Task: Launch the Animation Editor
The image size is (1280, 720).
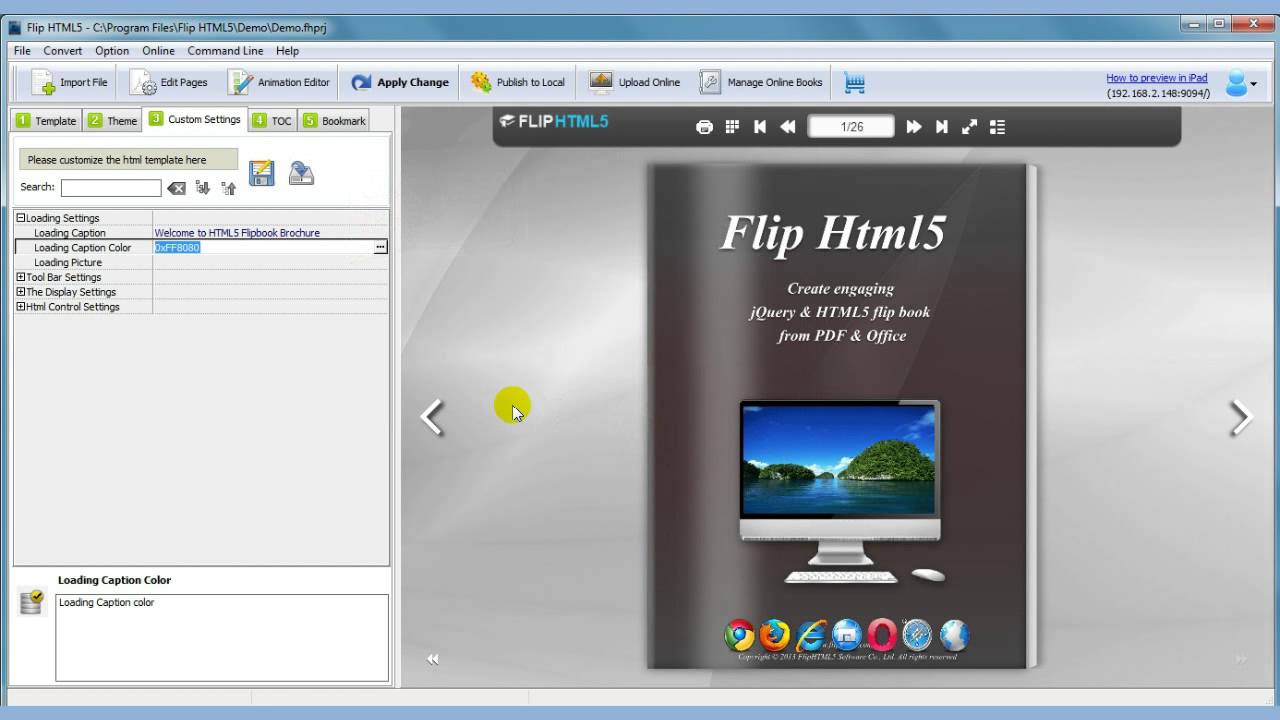Action: [x=279, y=82]
